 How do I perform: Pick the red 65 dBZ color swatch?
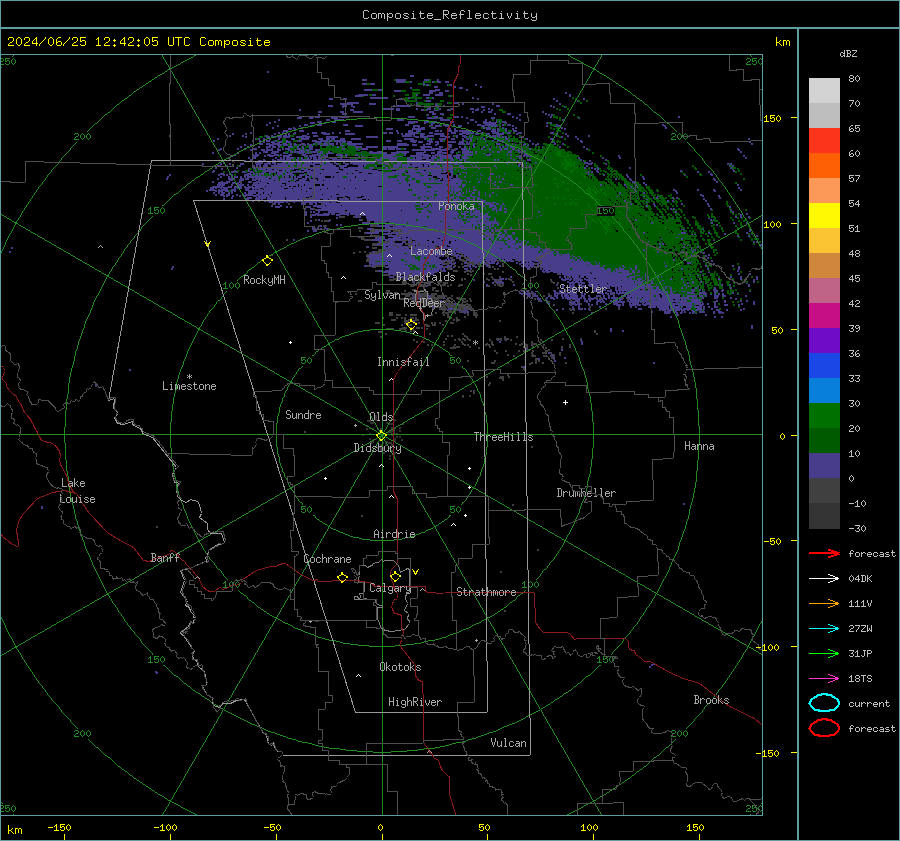tap(824, 140)
